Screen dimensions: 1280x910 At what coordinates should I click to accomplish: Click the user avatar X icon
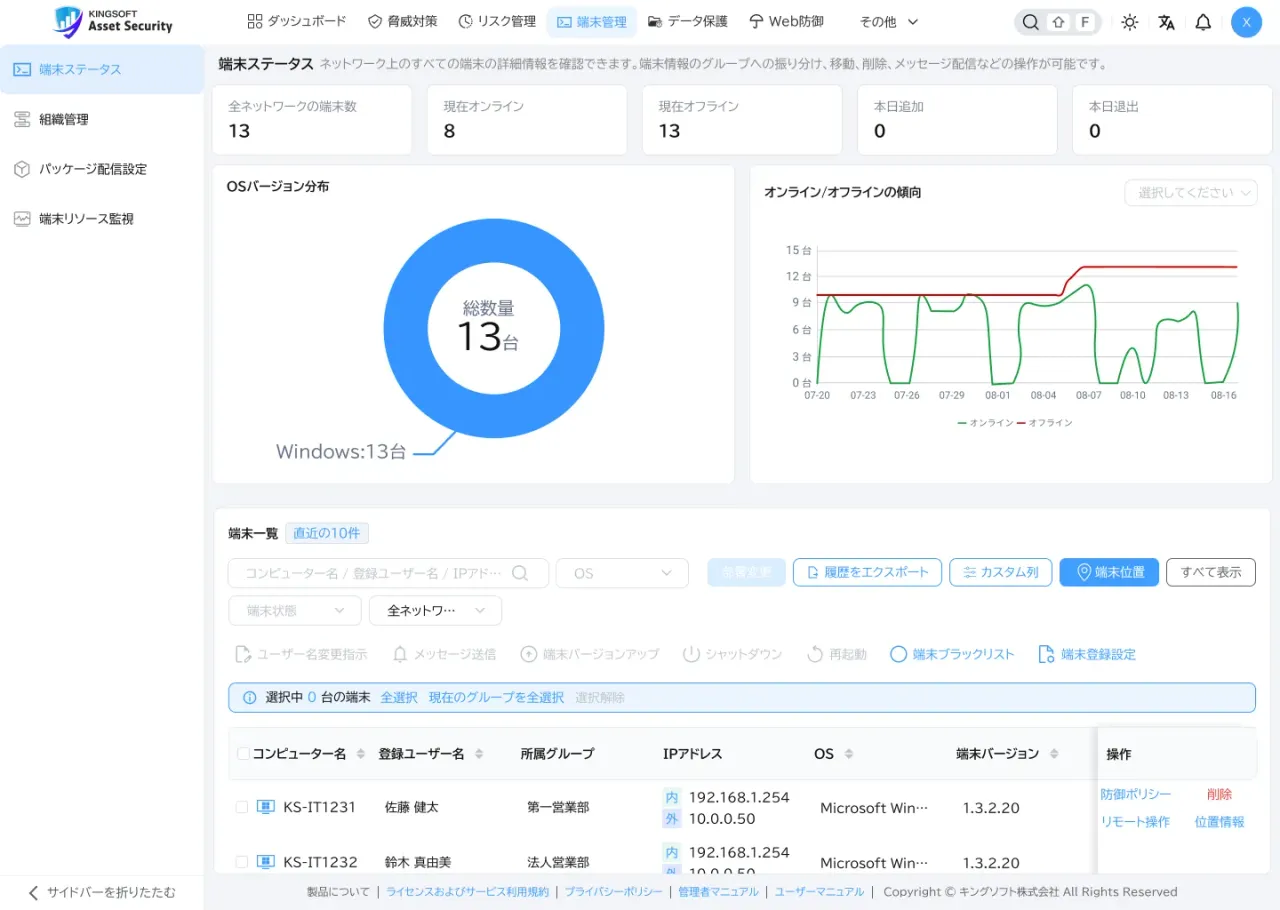[x=1246, y=22]
